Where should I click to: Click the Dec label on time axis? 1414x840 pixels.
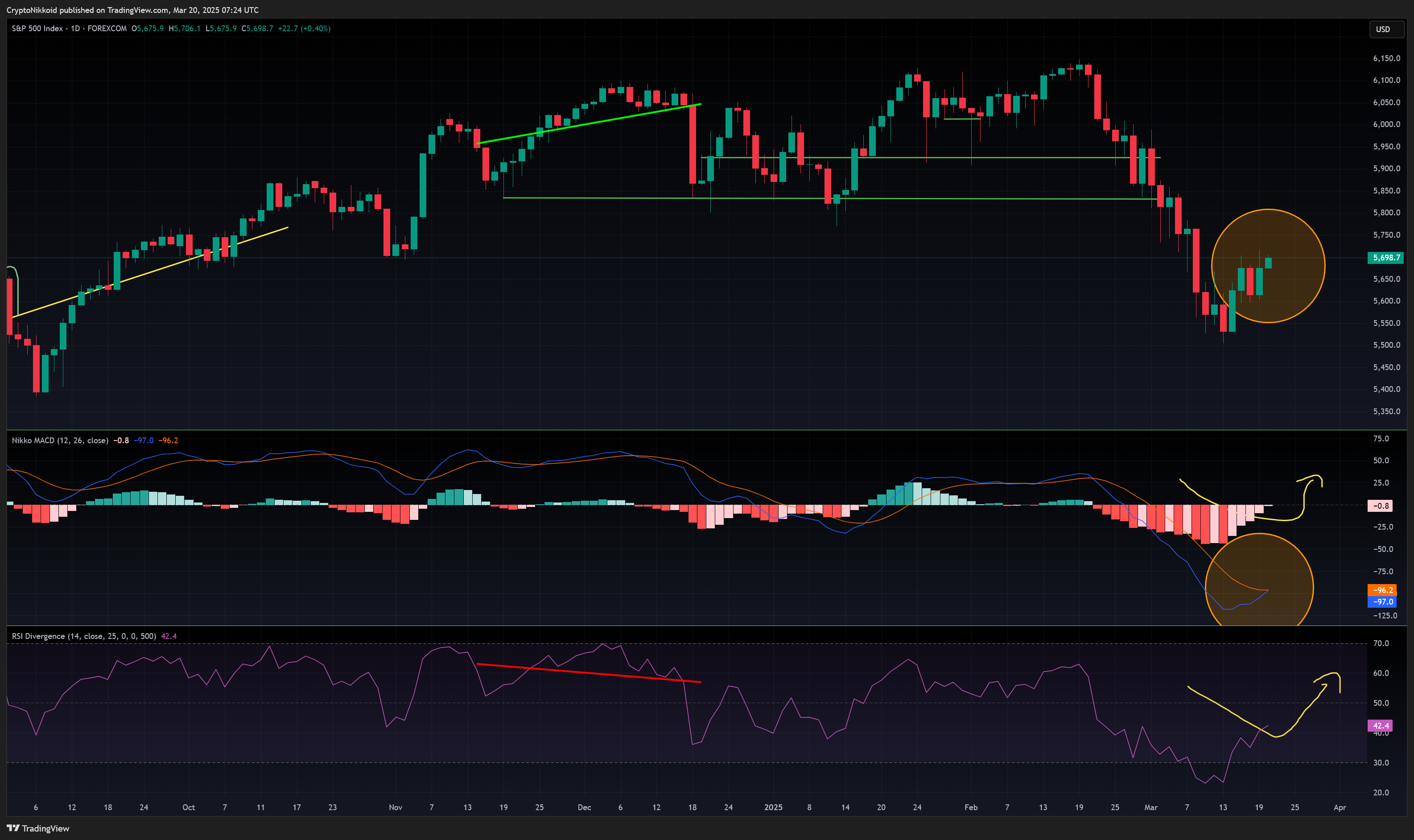[x=584, y=807]
